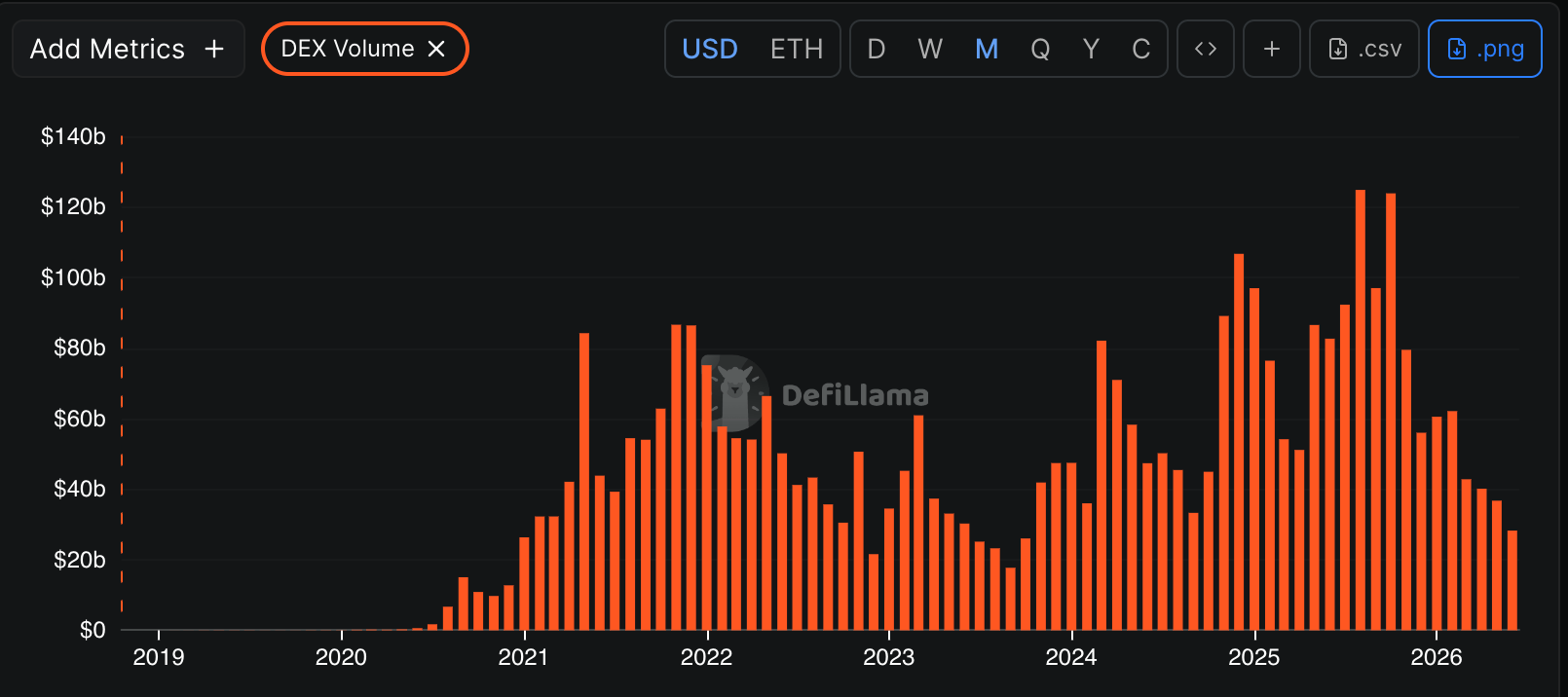Image resolution: width=1568 pixels, height=697 pixels.
Task: Click the 2021 x-axis label
Action: (x=524, y=657)
